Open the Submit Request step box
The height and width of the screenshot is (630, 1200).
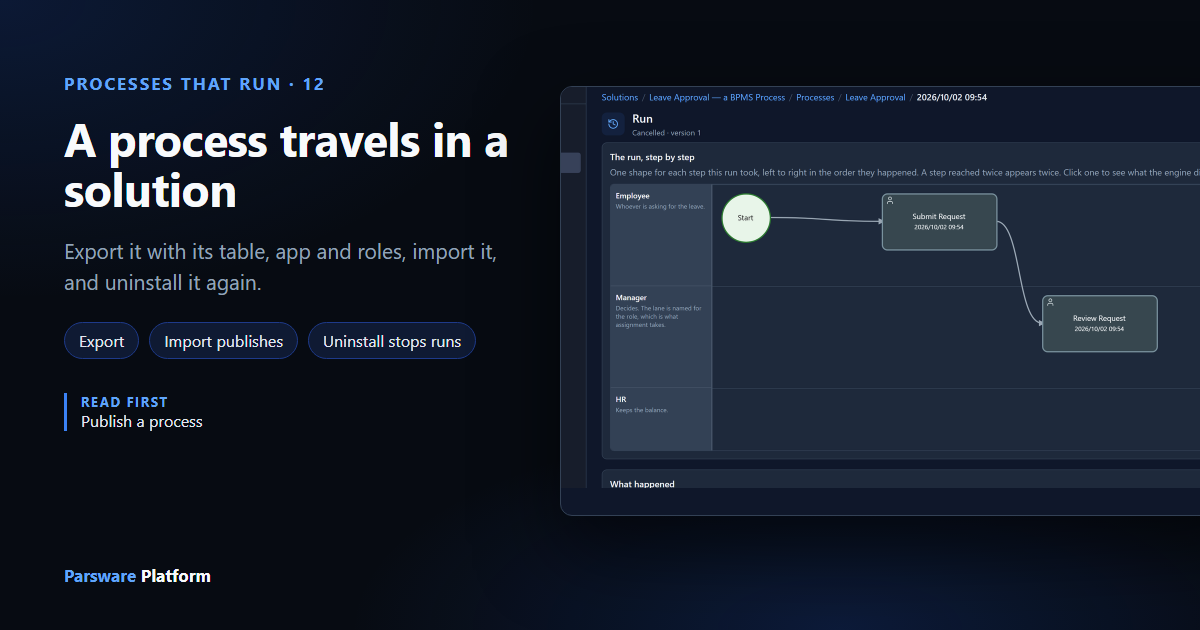939,222
